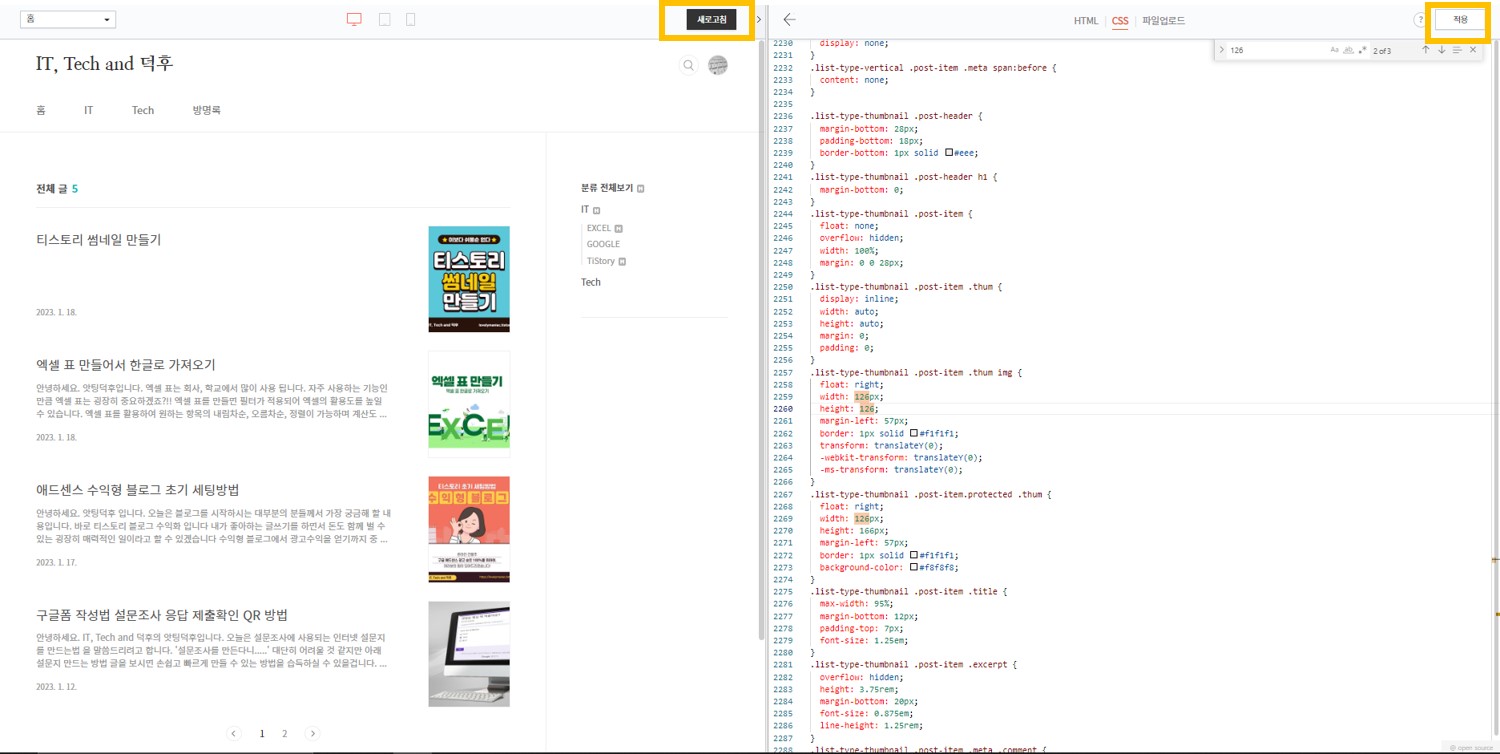Click 분류 전체보기 category link
Viewport: 1500px width, 754px height.
(x=607, y=188)
